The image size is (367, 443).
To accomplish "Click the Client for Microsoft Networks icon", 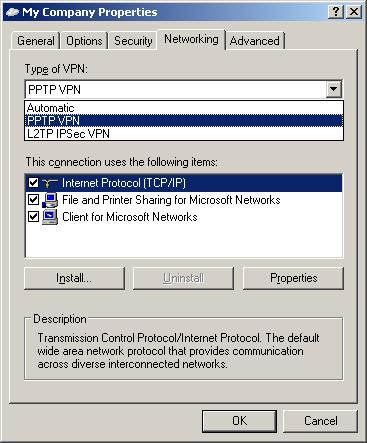I will pyautogui.click(x=50, y=217).
